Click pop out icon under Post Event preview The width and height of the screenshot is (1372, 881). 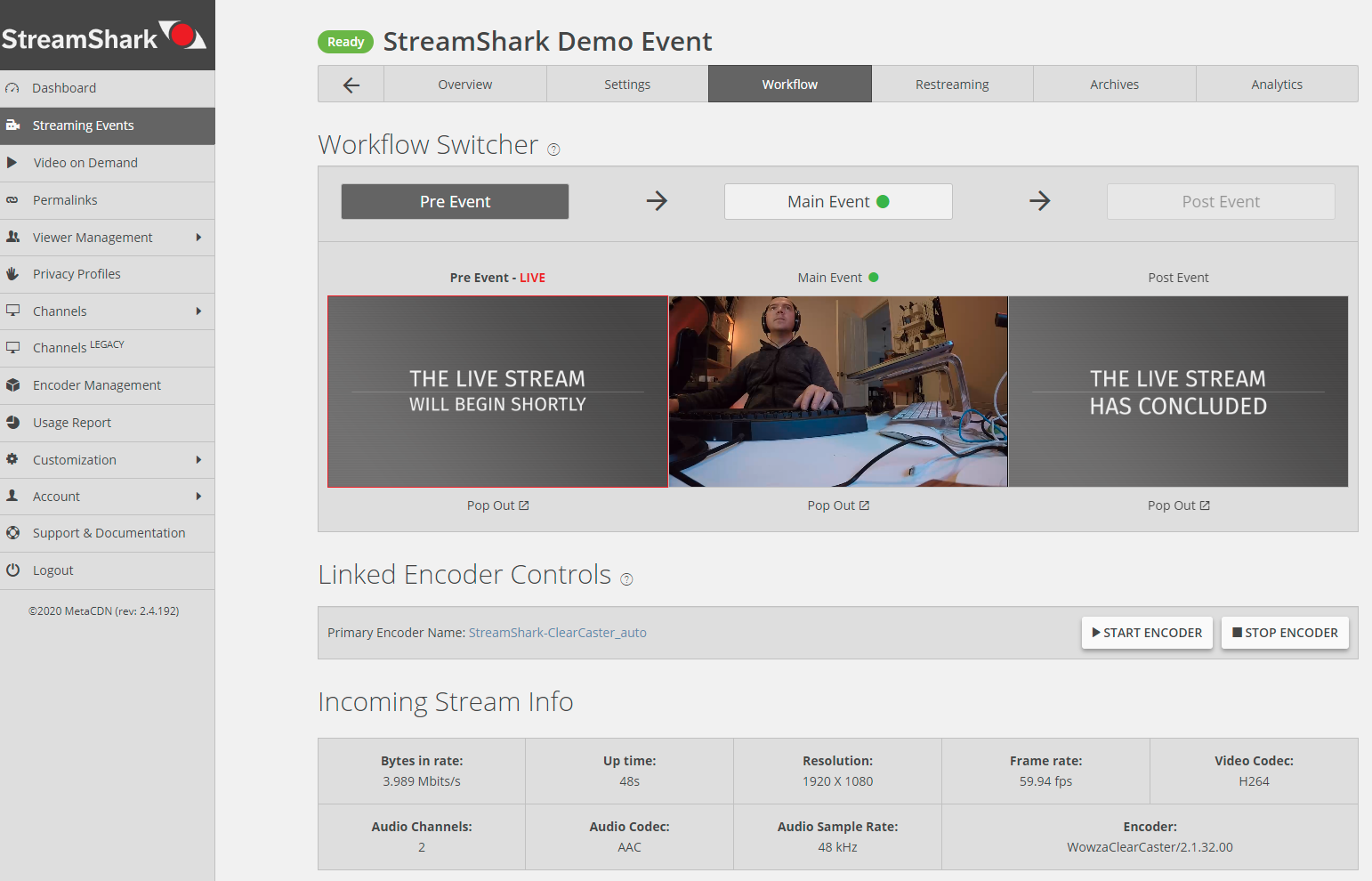[1205, 505]
